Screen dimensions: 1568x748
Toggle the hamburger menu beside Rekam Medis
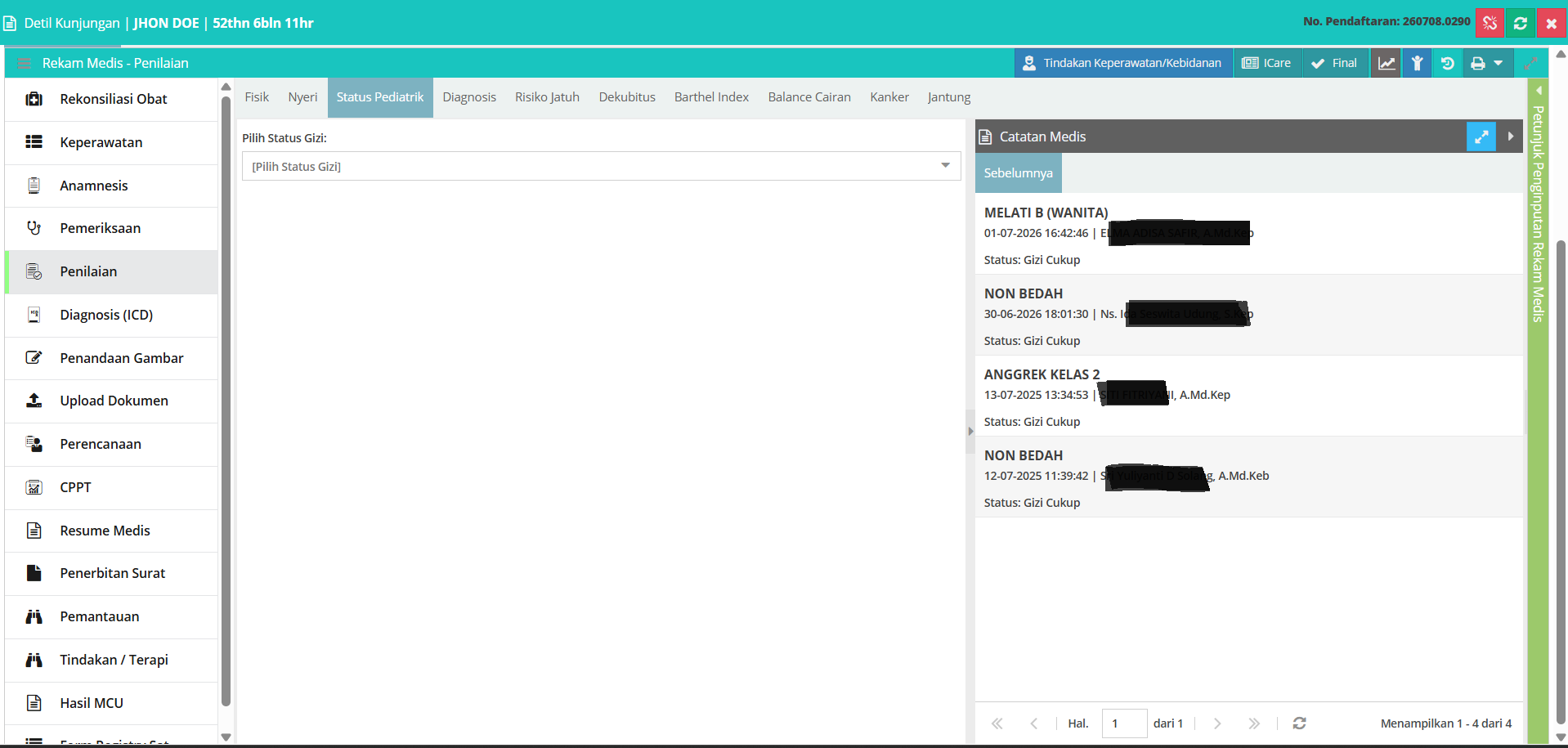click(x=25, y=63)
